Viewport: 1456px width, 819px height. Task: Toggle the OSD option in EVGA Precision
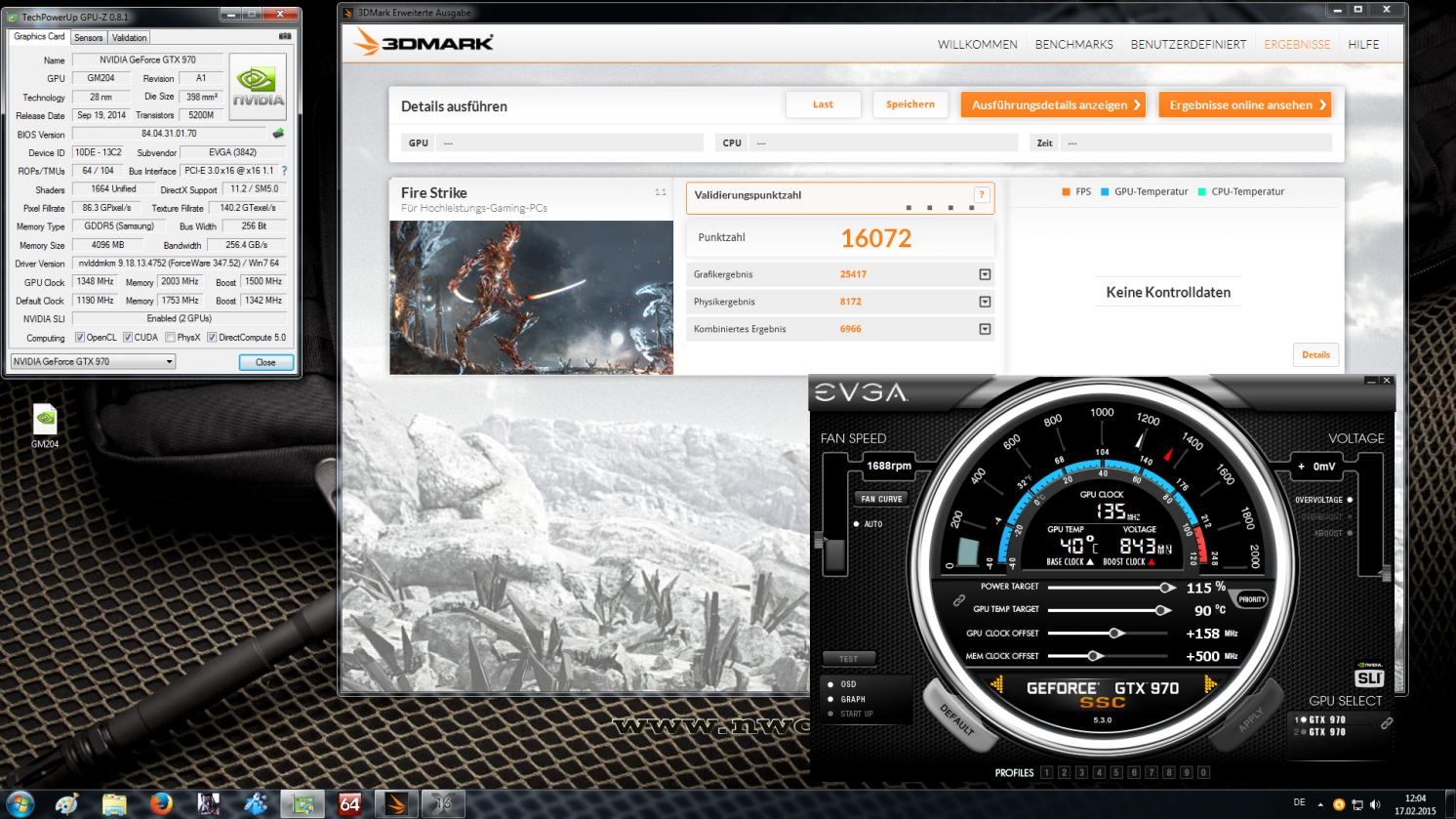tap(831, 684)
